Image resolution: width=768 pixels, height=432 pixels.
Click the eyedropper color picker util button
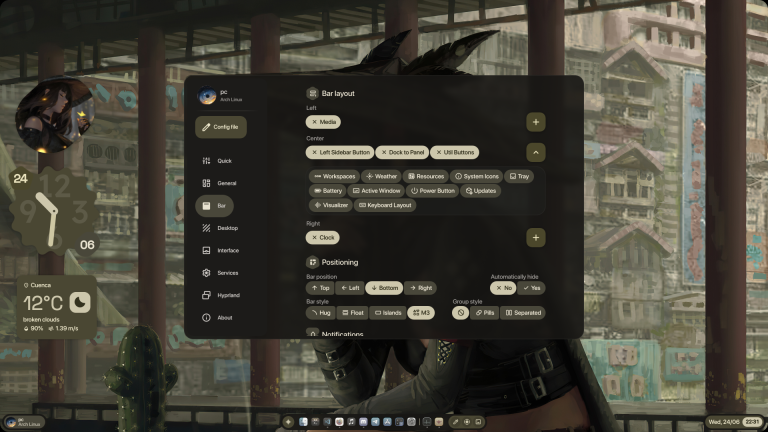tap(455, 422)
